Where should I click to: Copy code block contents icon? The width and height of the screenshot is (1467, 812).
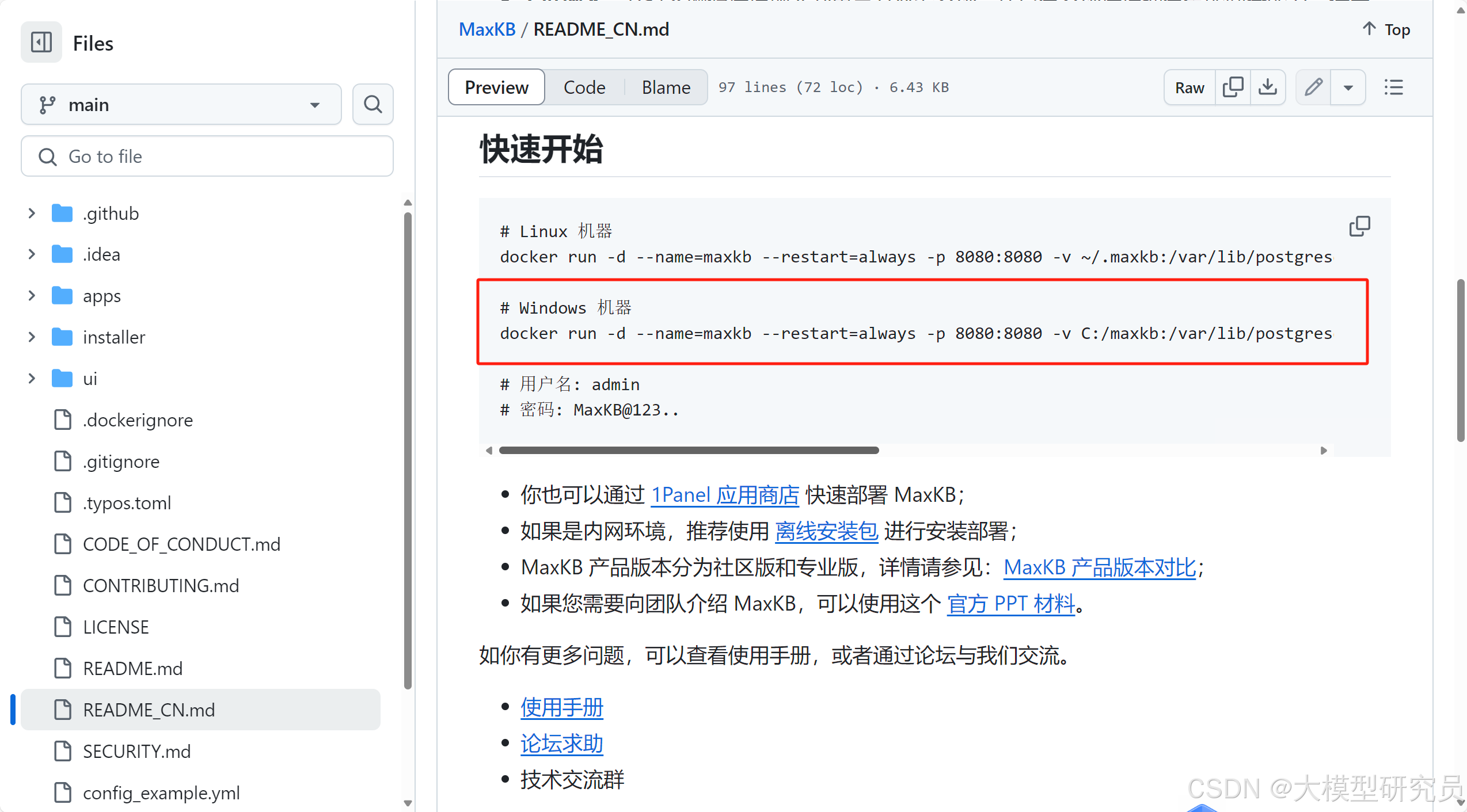click(1359, 227)
